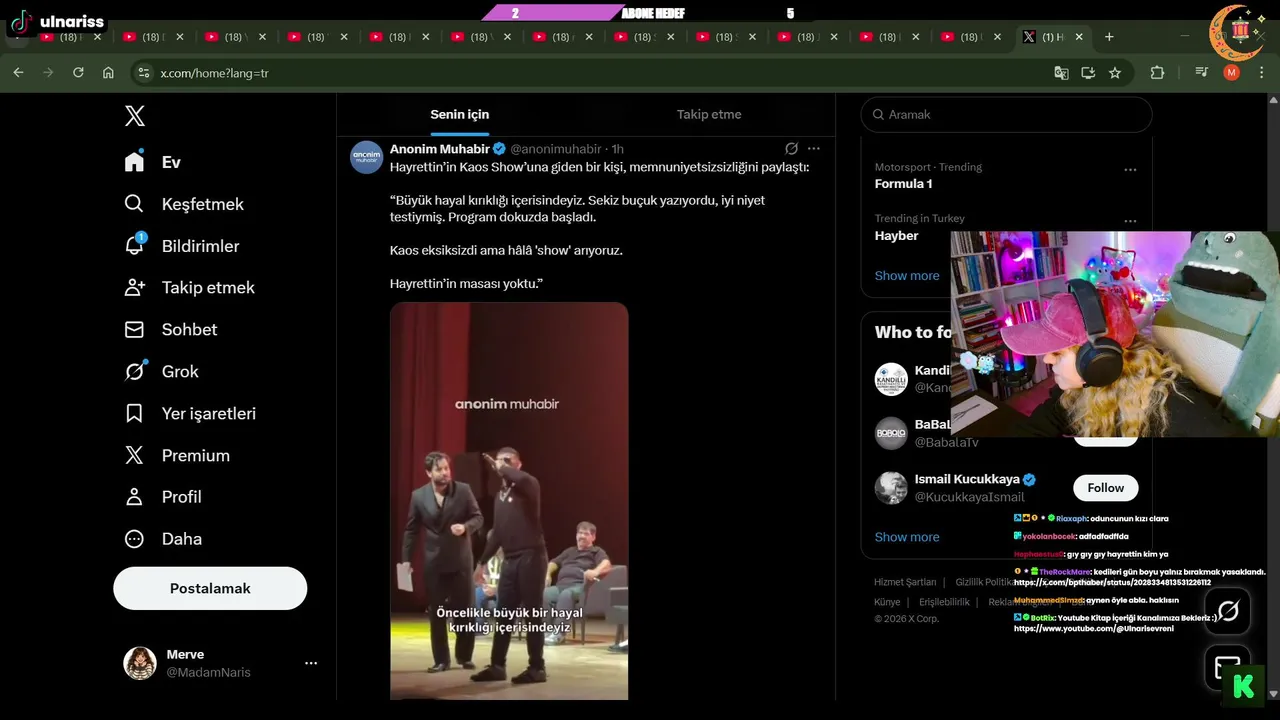The width and height of the screenshot is (1280, 720).
Task: Click the X logo in the sidebar
Action: point(135,115)
